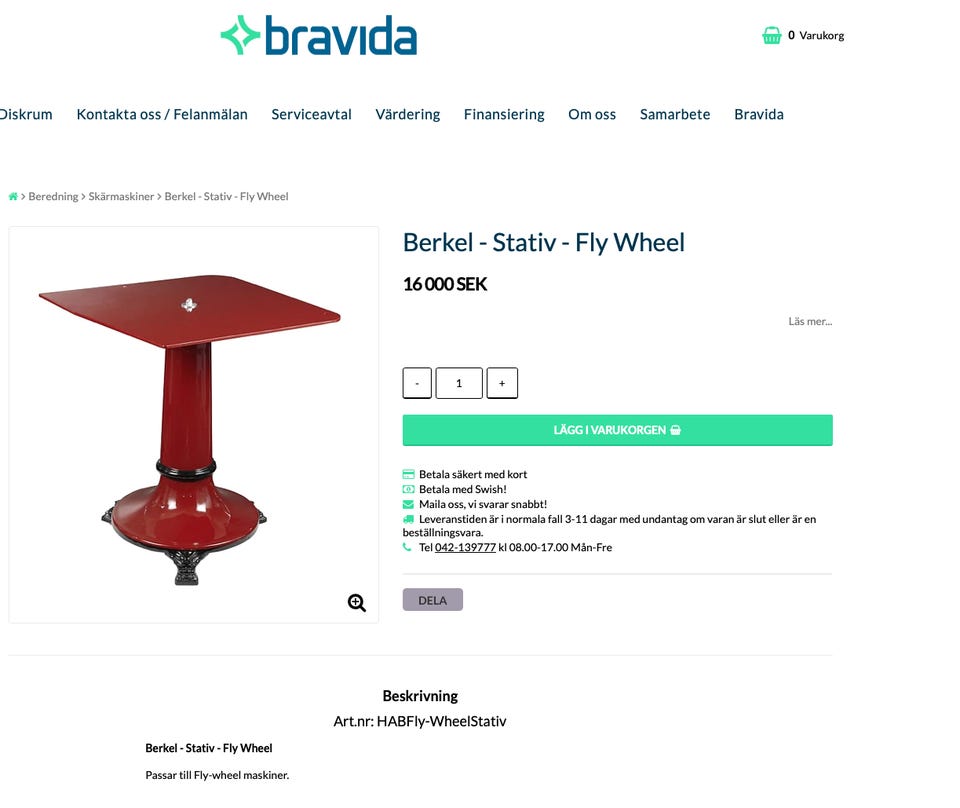Go to Finansiering page
Image resolution: width=960 pixels, height=808 pixels.
point(504,114)
